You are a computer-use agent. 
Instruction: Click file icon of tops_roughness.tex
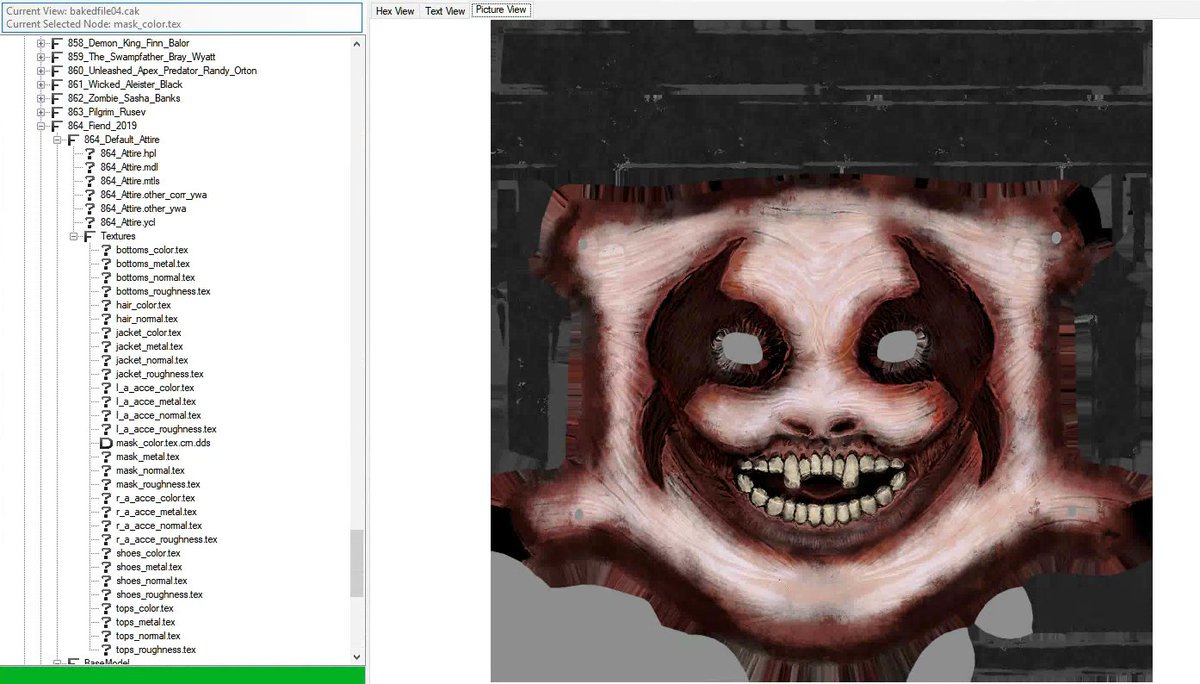coord(106,650)
